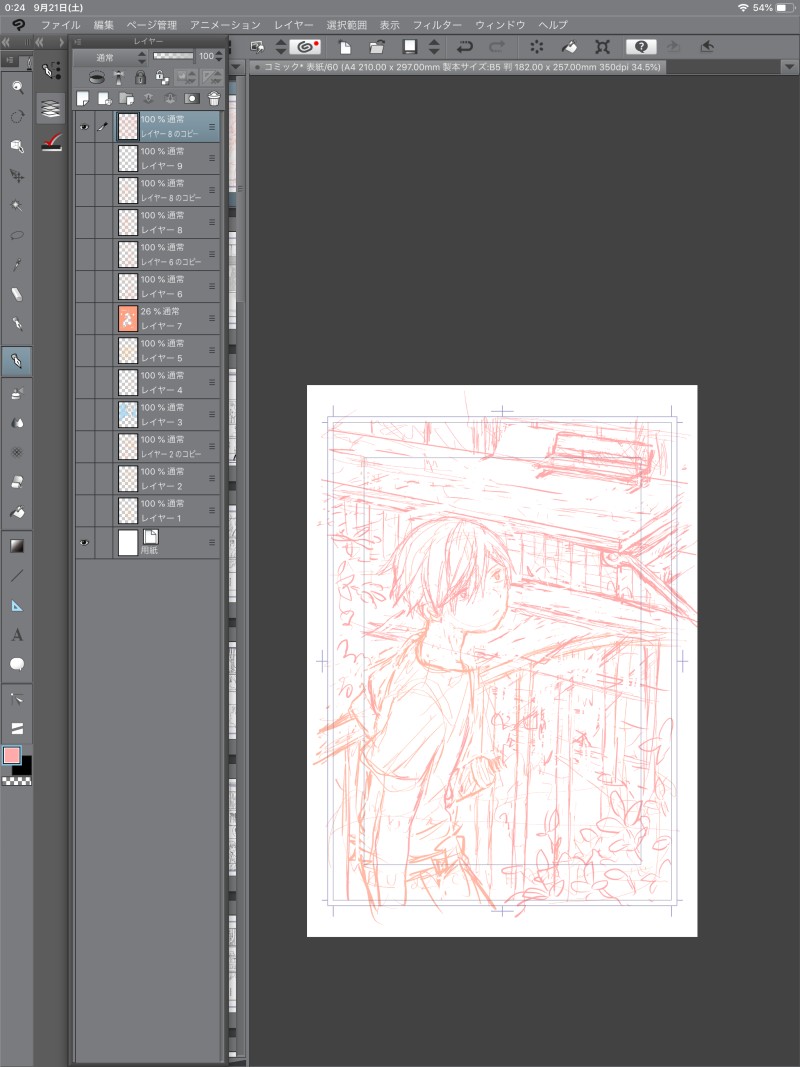Select the Decoration tool
800x1067 pixels.
[x=17, y=453]
